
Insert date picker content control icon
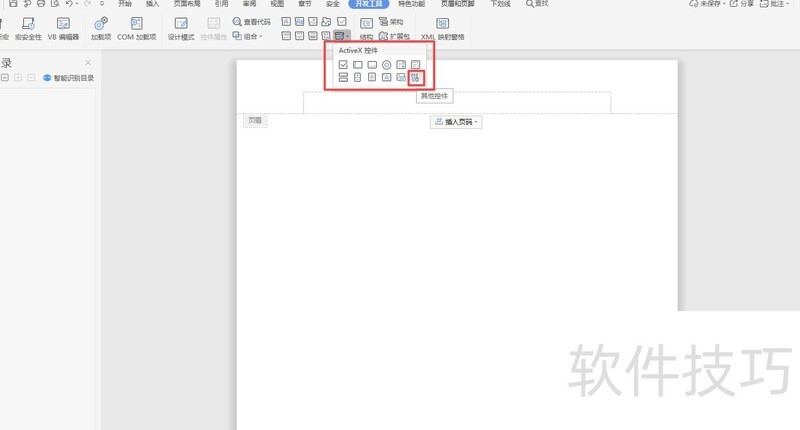(x=313, y=36)
